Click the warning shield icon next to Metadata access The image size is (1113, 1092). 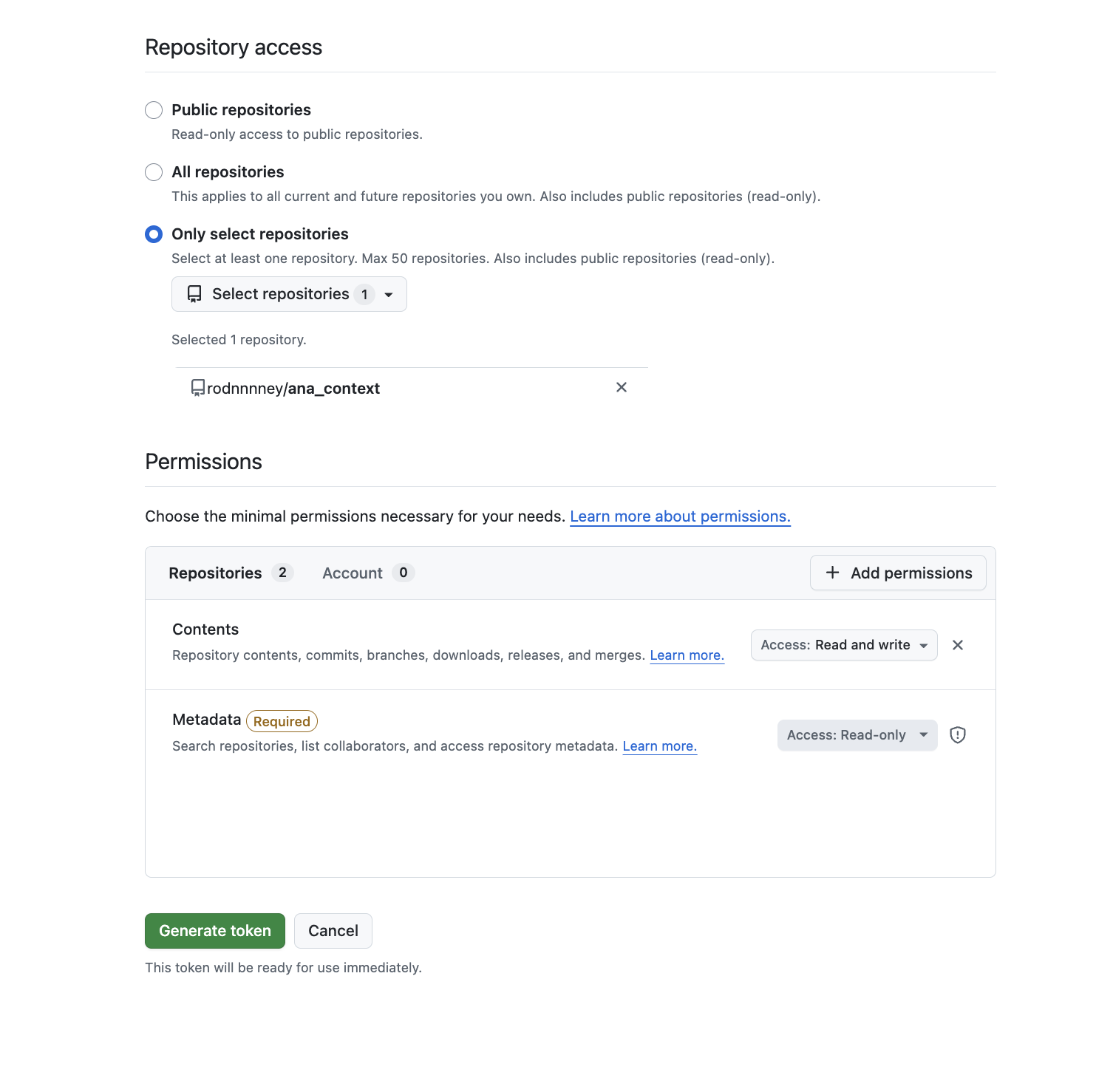click(x=958, y=734)
